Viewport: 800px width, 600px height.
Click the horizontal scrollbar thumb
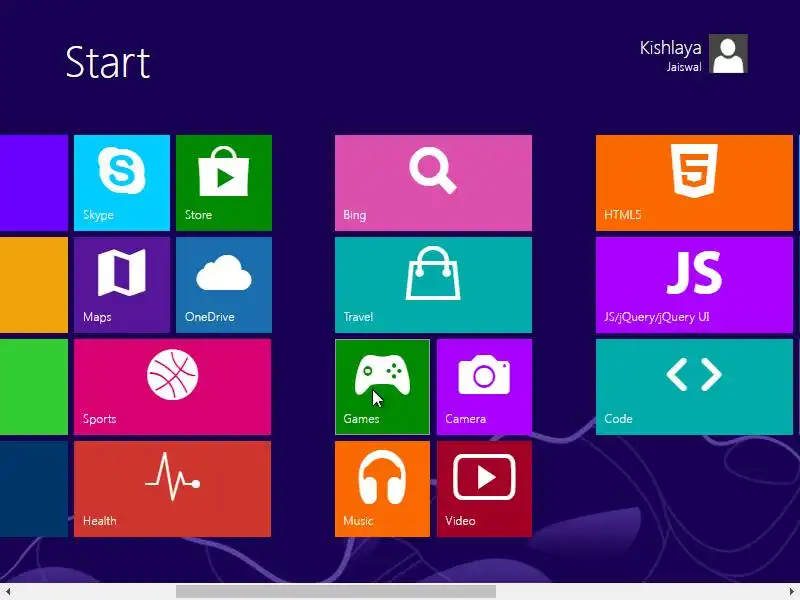click(336, 591)
